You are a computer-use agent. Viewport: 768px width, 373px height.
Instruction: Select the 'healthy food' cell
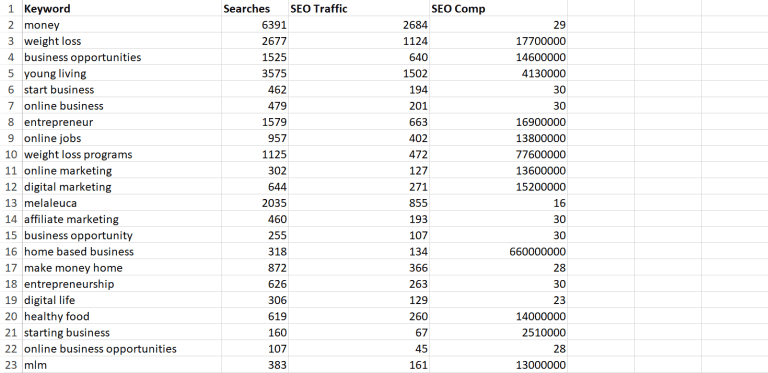pyautogui.click(x=121, y=315)
